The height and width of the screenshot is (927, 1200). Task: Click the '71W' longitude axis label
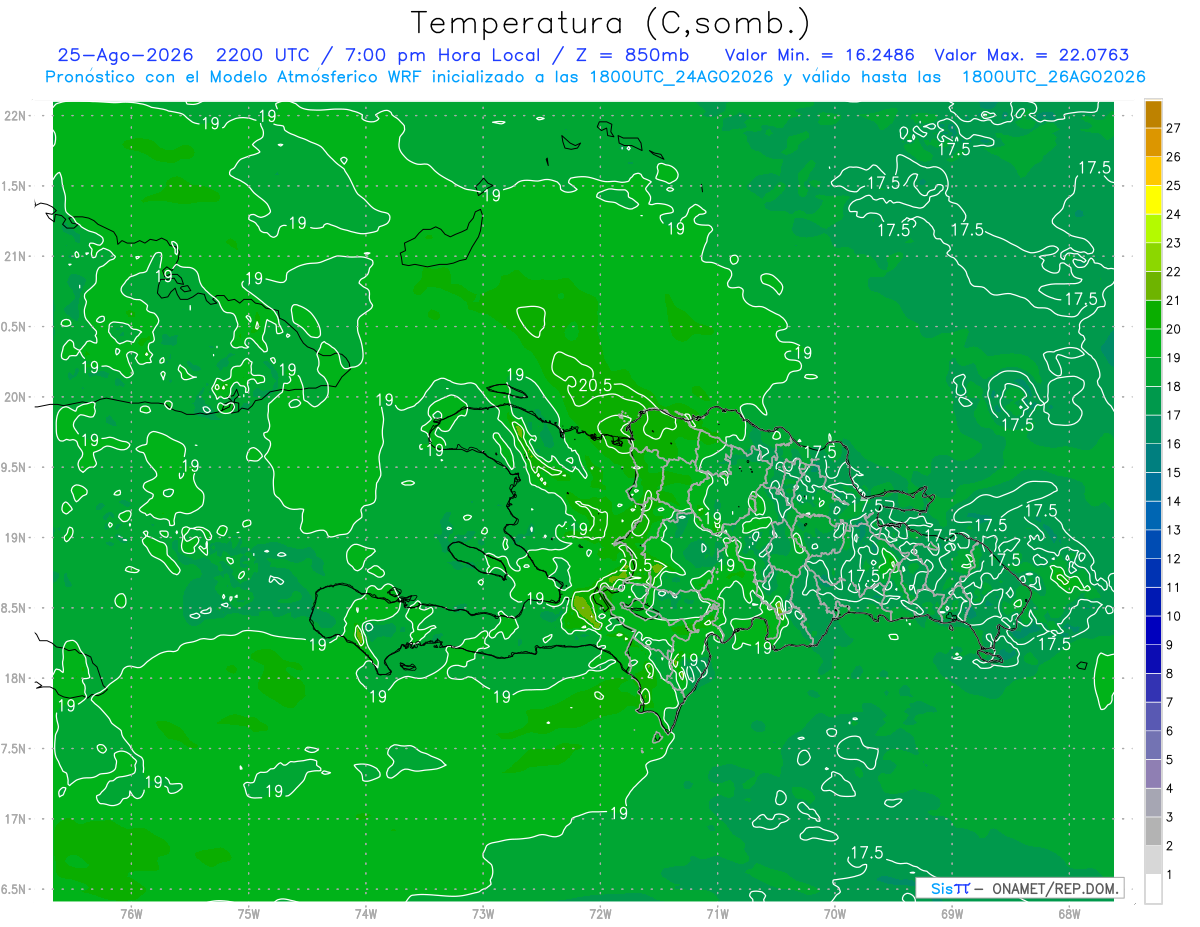tap(717, 914)
